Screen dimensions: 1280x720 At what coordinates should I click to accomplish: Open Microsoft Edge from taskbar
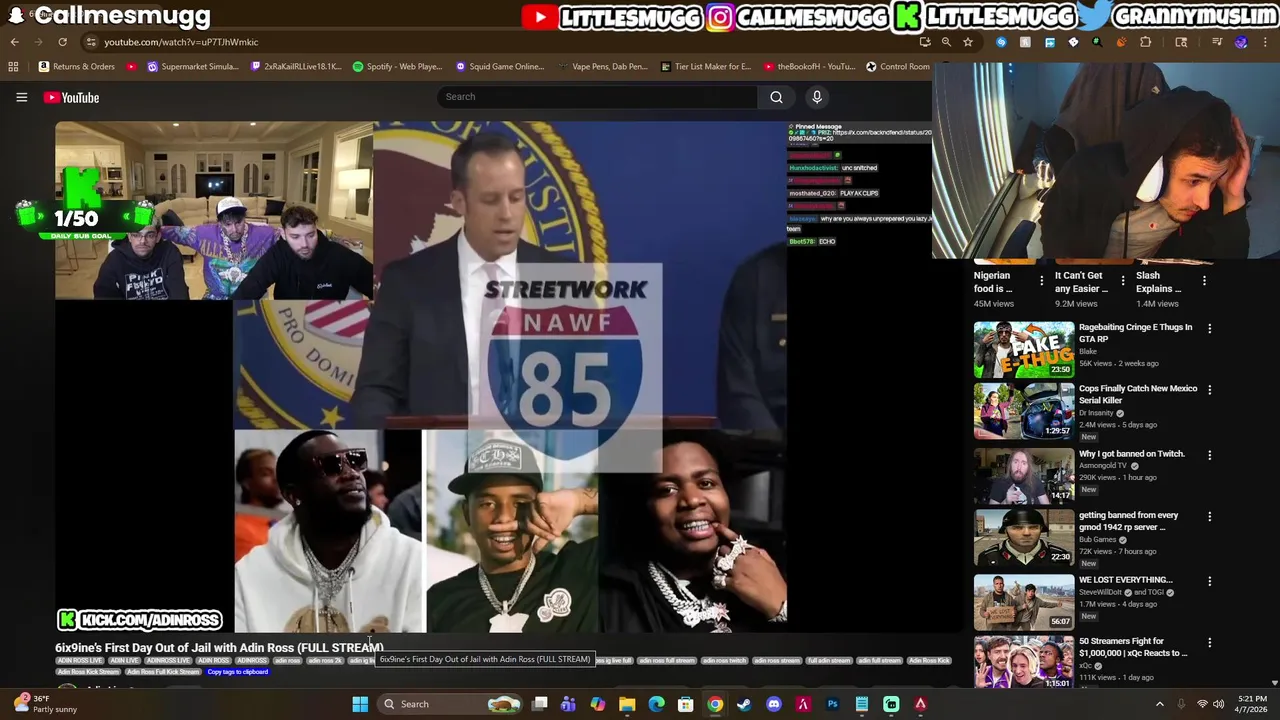(x=656, y=704)
